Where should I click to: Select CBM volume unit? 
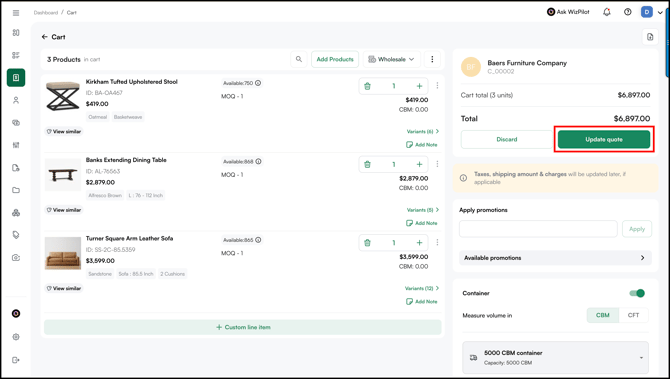(x=602, y=315)
